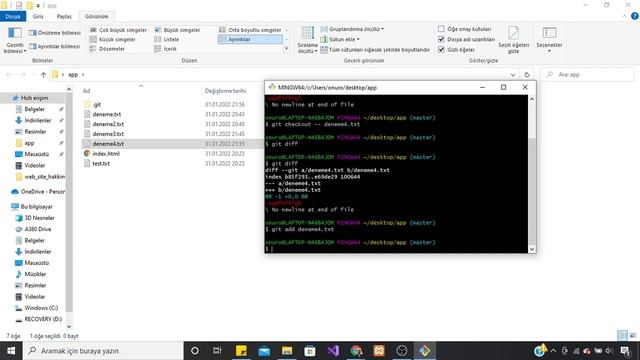Open the address bar history dropdown

tap(513, 75)
